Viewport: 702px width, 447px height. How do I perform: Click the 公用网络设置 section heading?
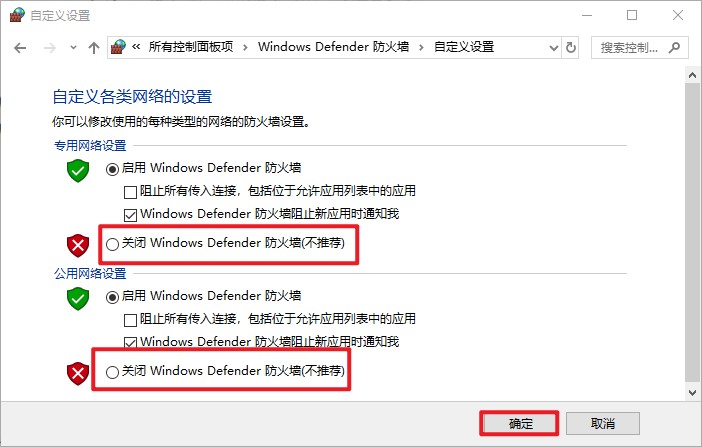(90, 274)
